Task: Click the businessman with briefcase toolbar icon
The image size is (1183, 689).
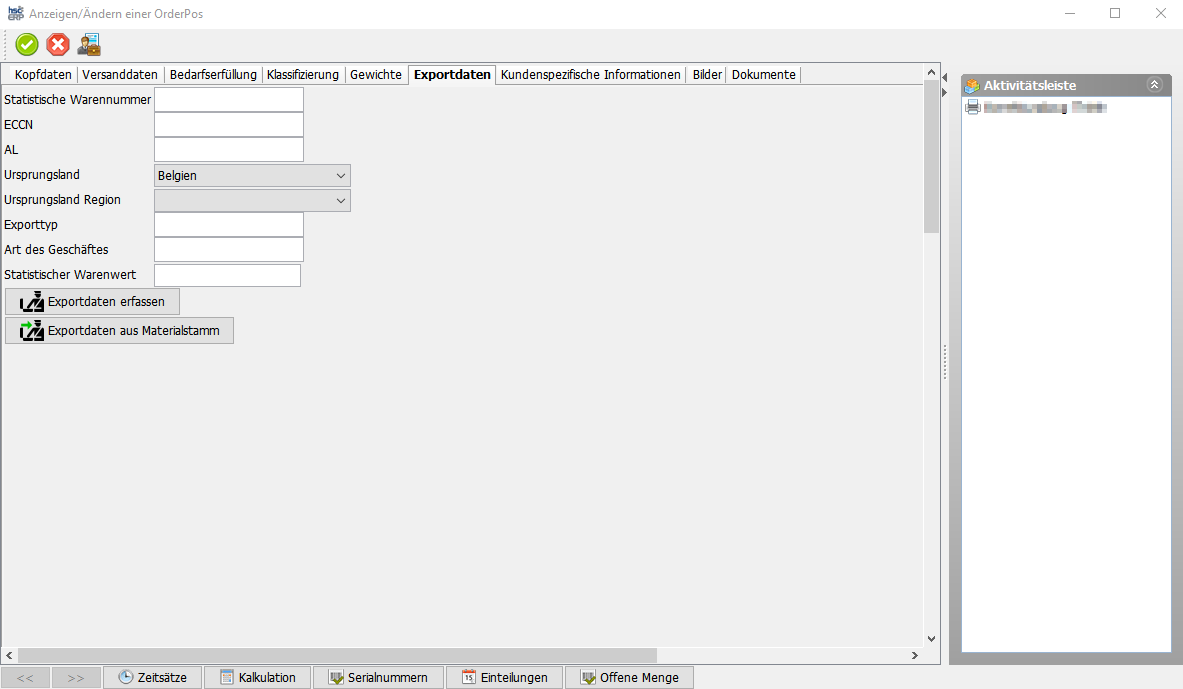Action: tap(89, 45)
